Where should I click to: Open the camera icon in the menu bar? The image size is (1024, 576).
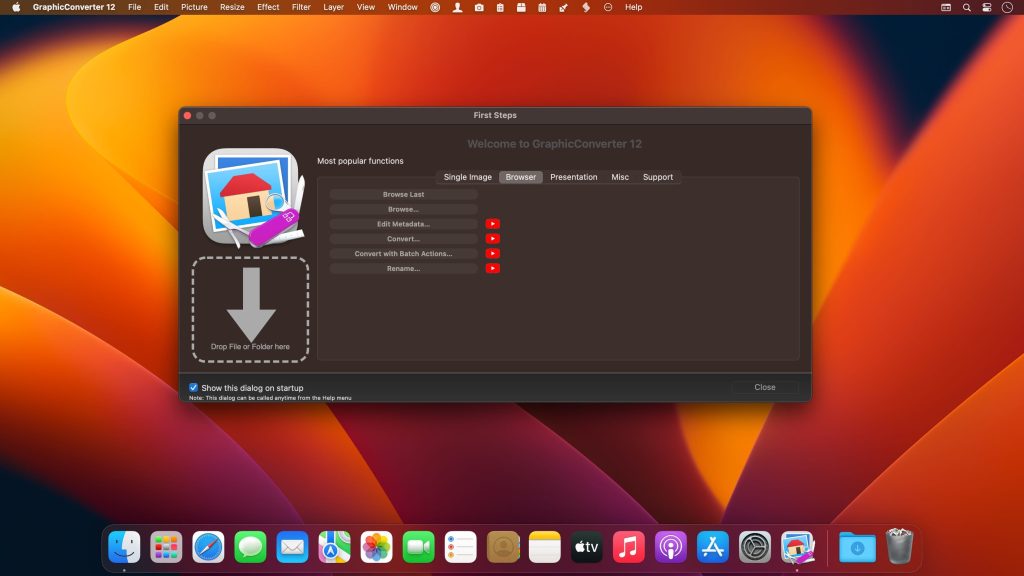click(479, 7)
